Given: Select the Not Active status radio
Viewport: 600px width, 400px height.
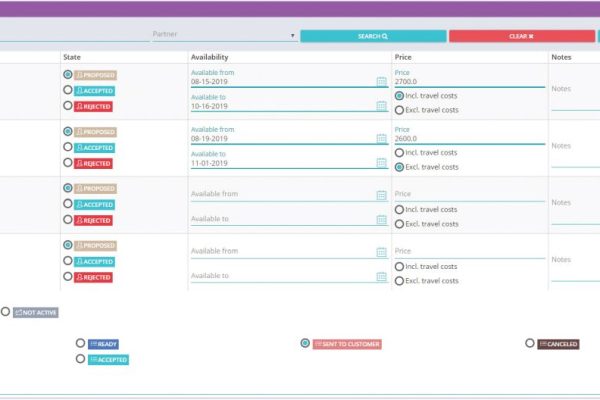Looking at the screenshot, I should pos(5,312).
